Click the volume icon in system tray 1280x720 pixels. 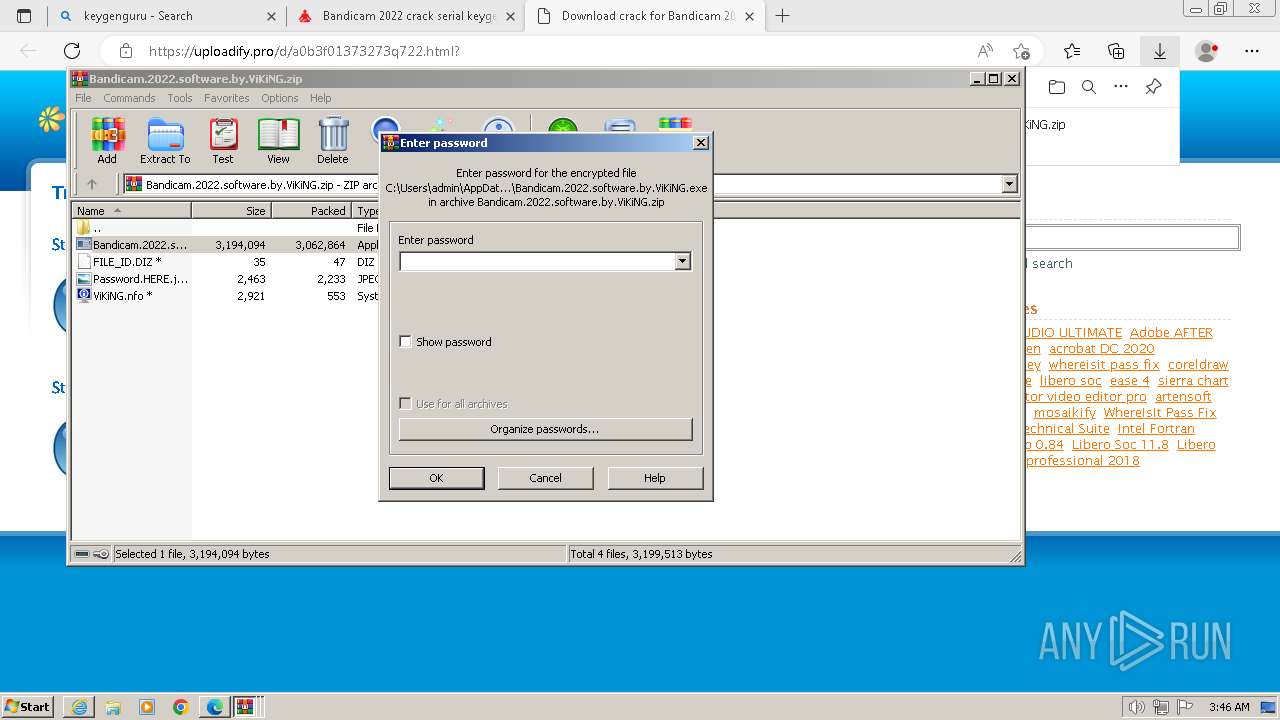(1137, 707)
